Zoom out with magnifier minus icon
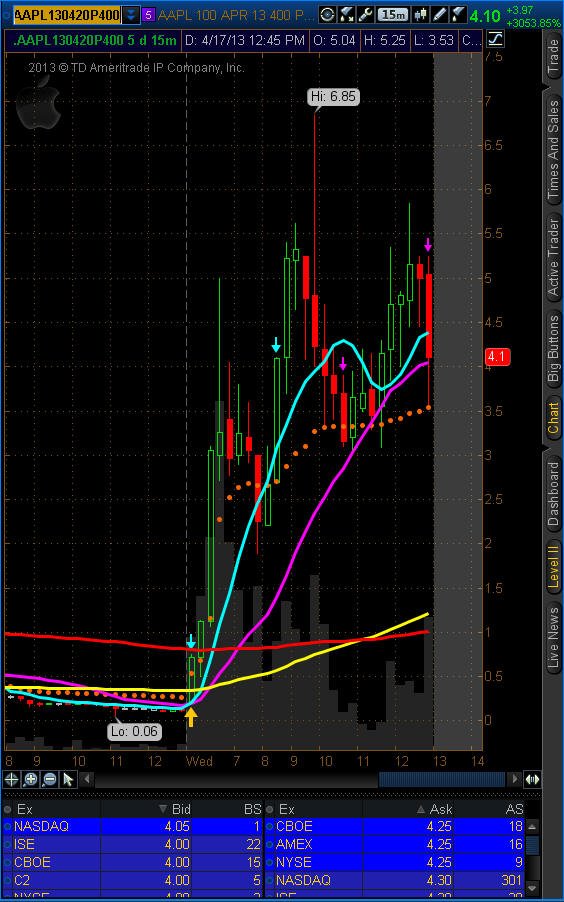The width and height of the screenshot is (564, 902). click(49, 779)
